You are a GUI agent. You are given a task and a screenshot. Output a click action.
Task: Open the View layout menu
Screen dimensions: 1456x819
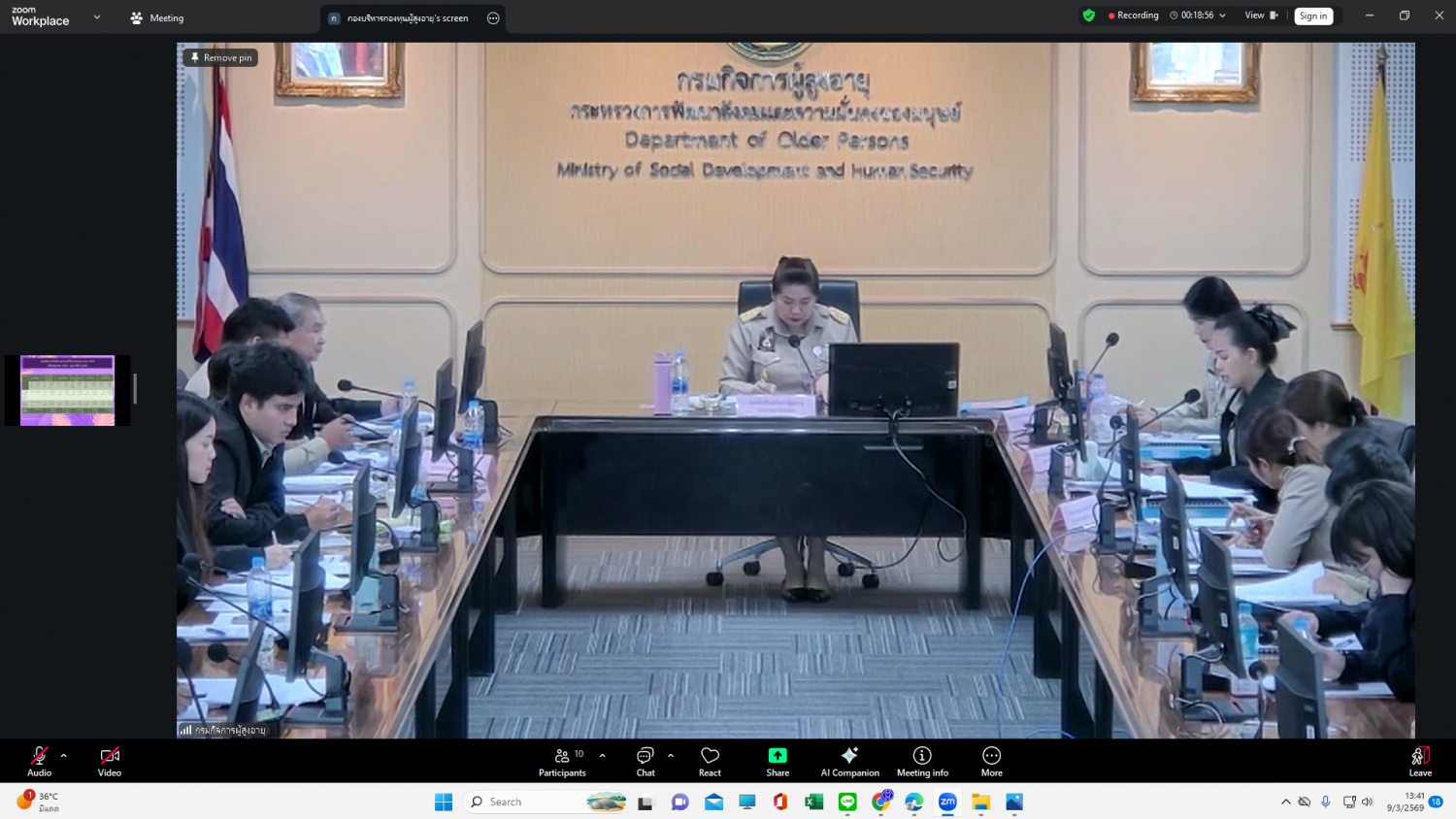1261,16
